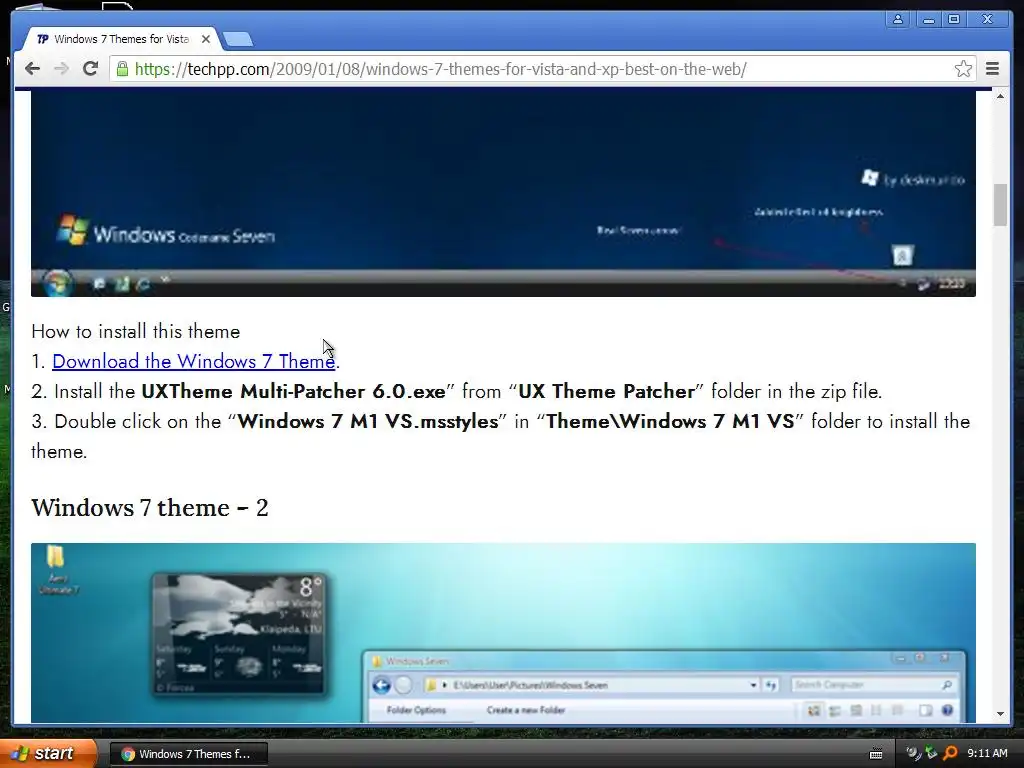Click the vertical scrollbar thumb
Viewport: 1024px width, 768px height.
(x=1000, y=205)
